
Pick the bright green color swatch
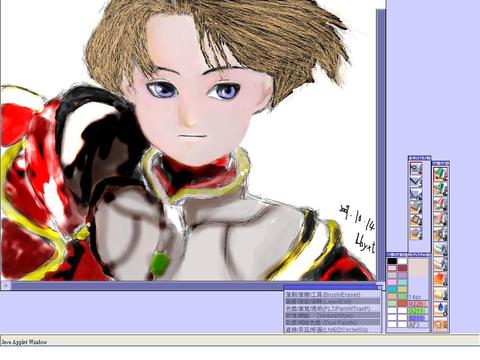coord(402,296)
